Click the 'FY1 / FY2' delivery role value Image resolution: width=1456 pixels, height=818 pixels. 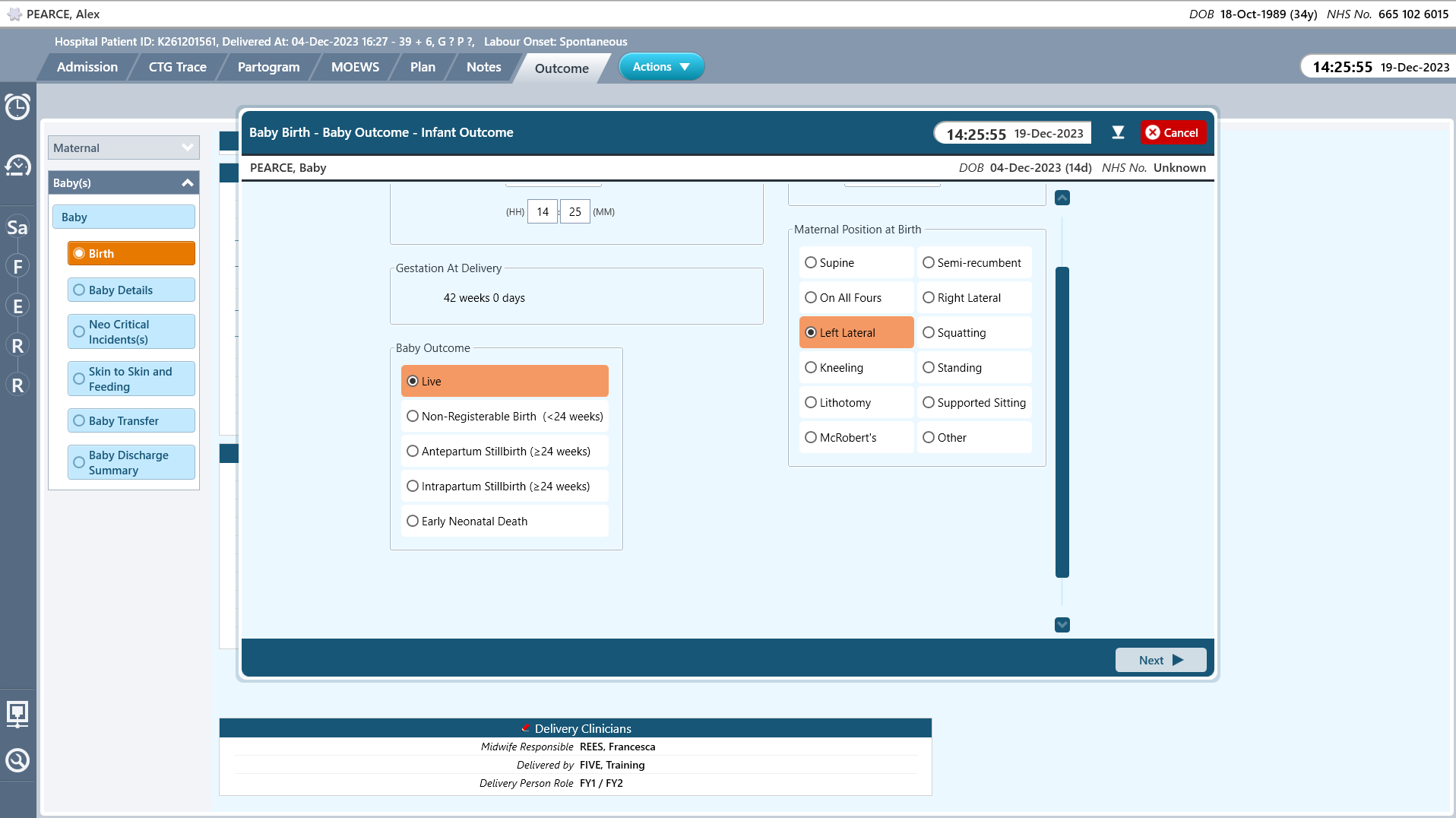point(601,783)
